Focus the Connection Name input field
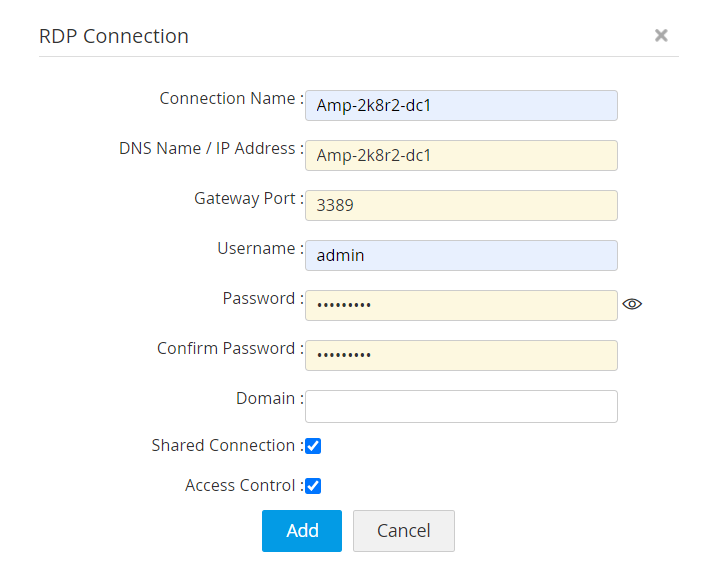This screenshot has width=716, height=572. (461, 105)
